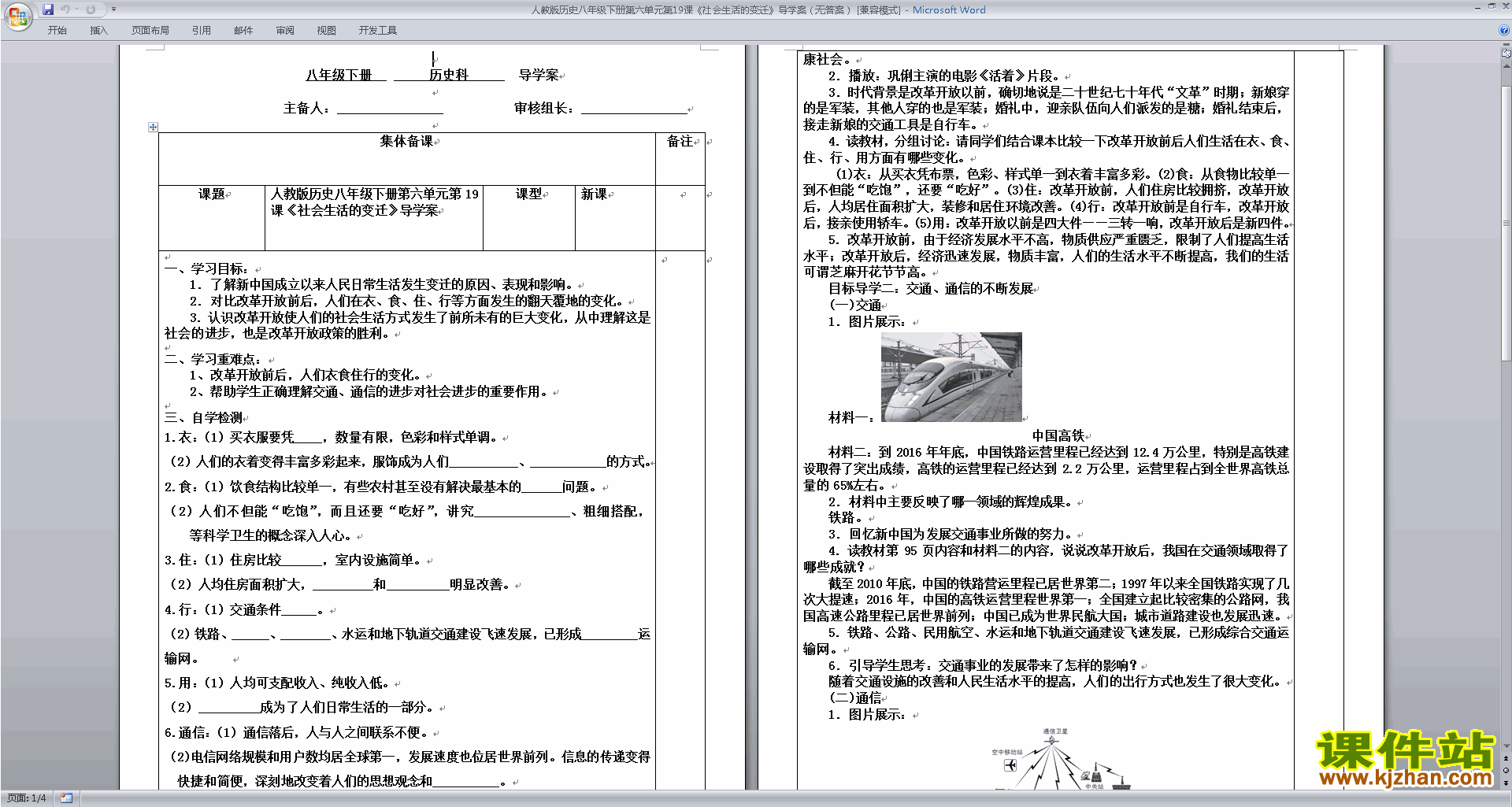This screenshot has width=1512, height=807.
Task: Click the 历史科 underlined heading text
Action: 449,75
